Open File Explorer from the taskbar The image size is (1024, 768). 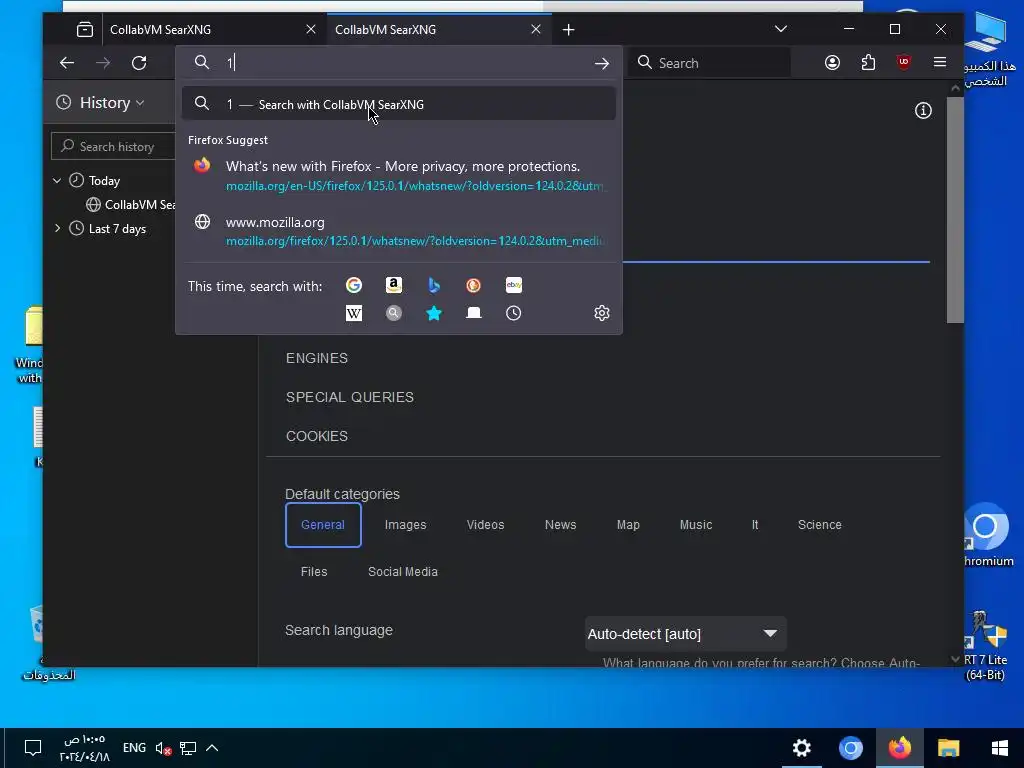[x=948, y=748]
